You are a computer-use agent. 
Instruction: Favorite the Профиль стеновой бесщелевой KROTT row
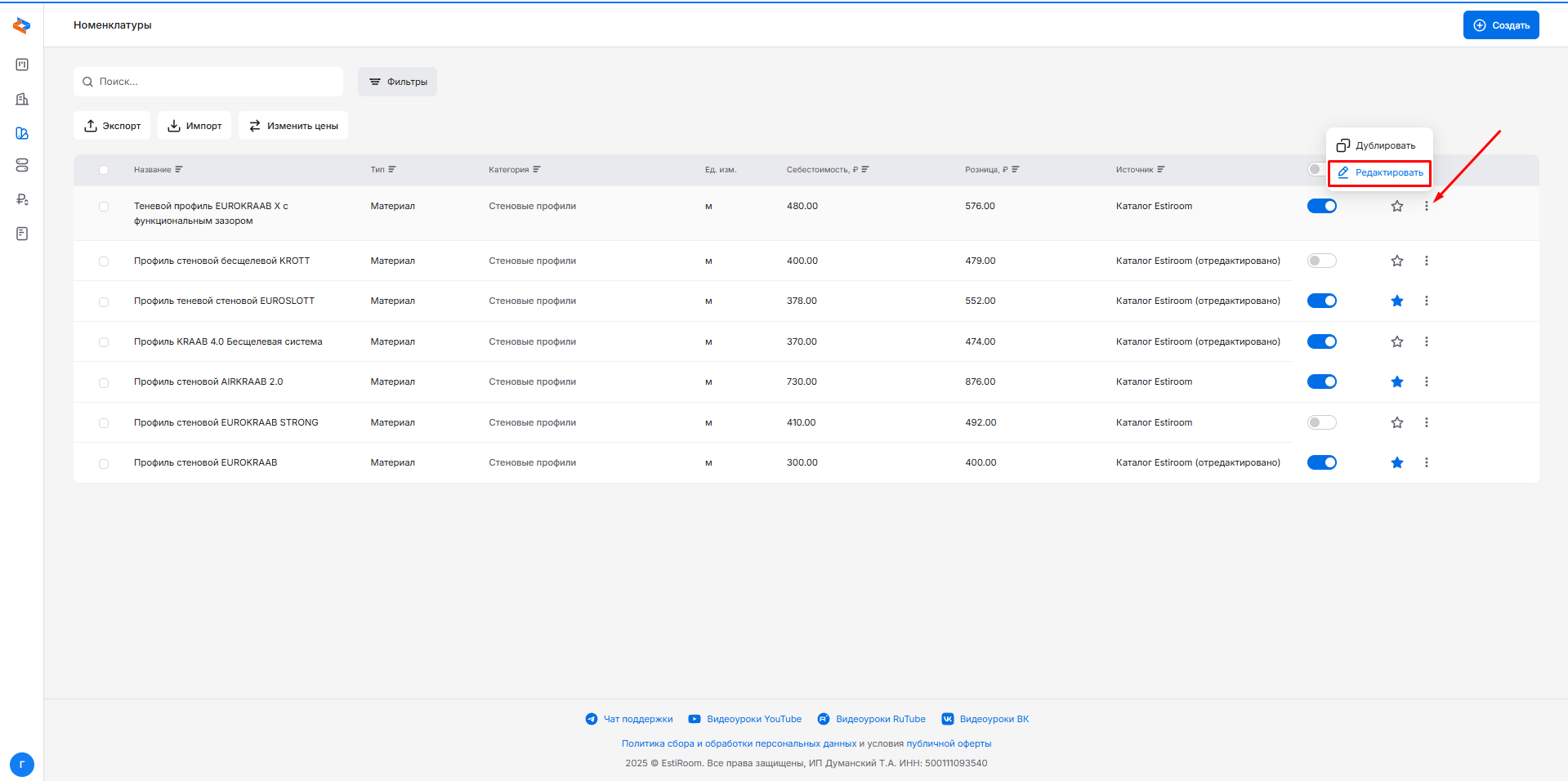(1396, 261)
